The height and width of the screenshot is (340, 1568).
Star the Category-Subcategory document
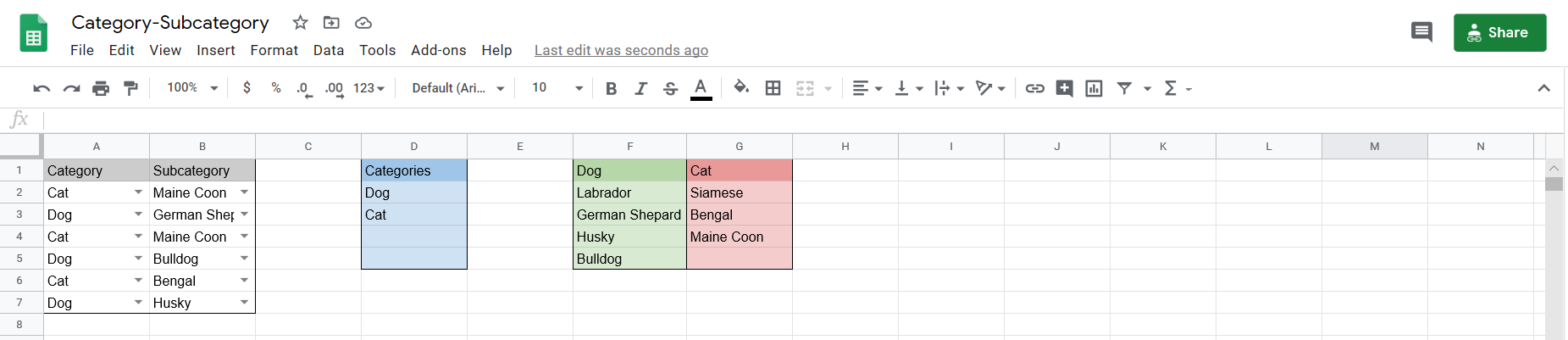click(x=300, y=23)
